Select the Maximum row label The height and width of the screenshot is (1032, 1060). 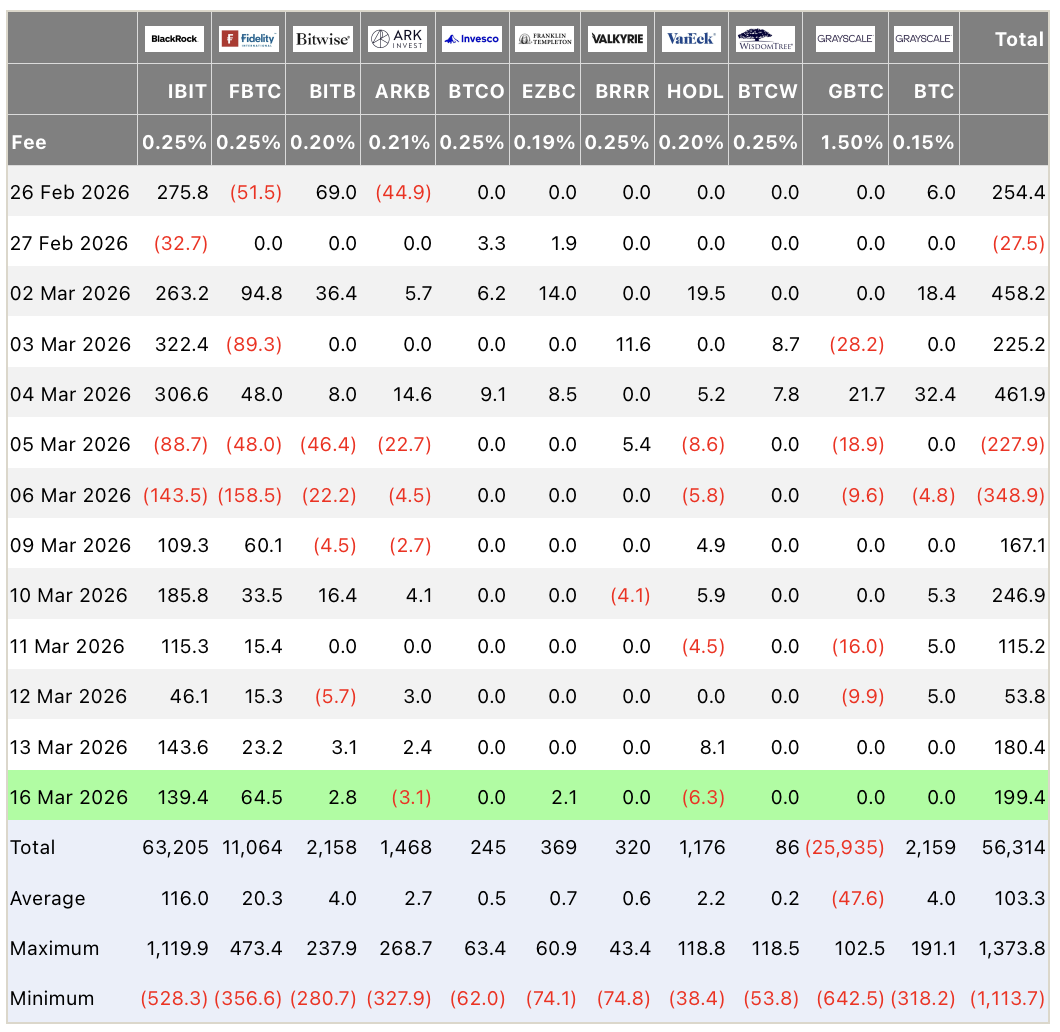coord(54,948)
